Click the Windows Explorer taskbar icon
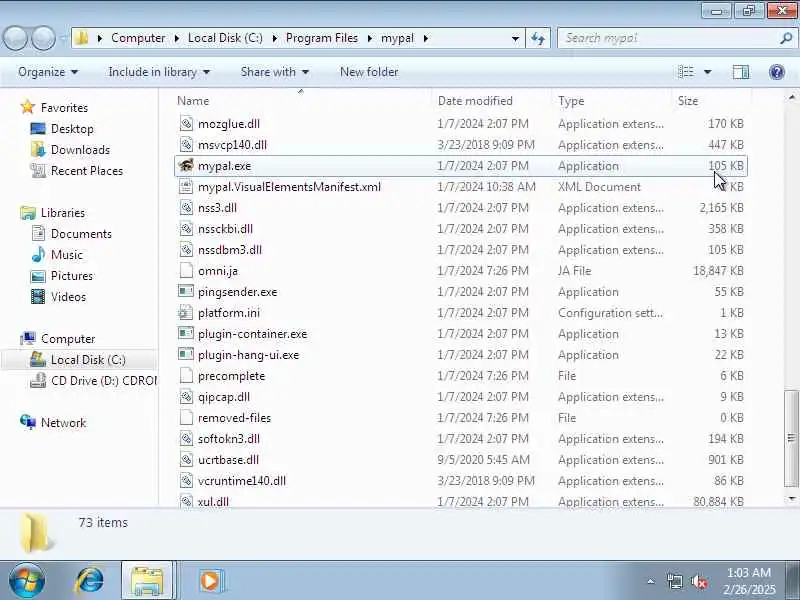 tap(148, 581)
